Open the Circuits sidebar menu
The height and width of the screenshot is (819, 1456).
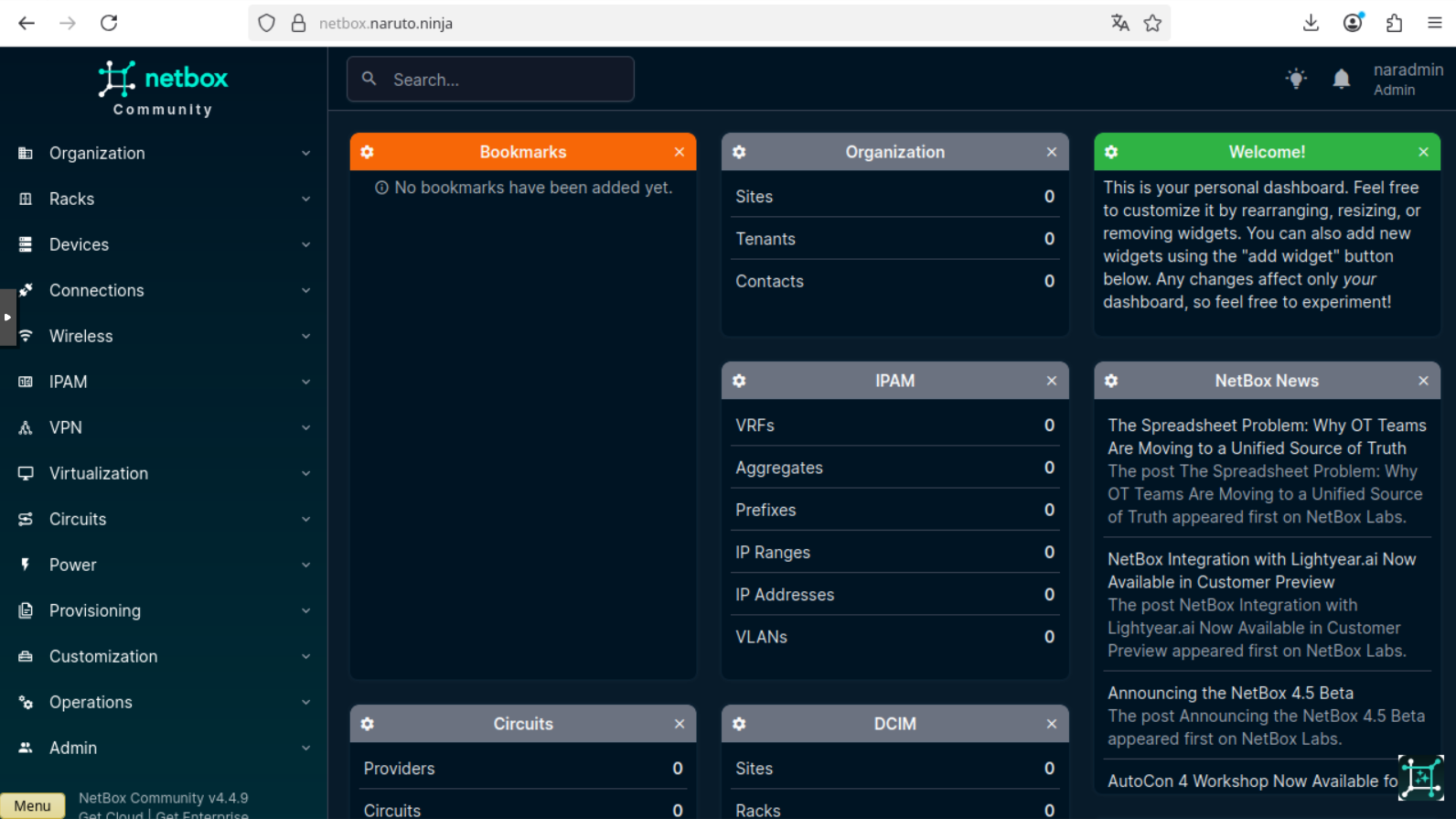[78, 519]
